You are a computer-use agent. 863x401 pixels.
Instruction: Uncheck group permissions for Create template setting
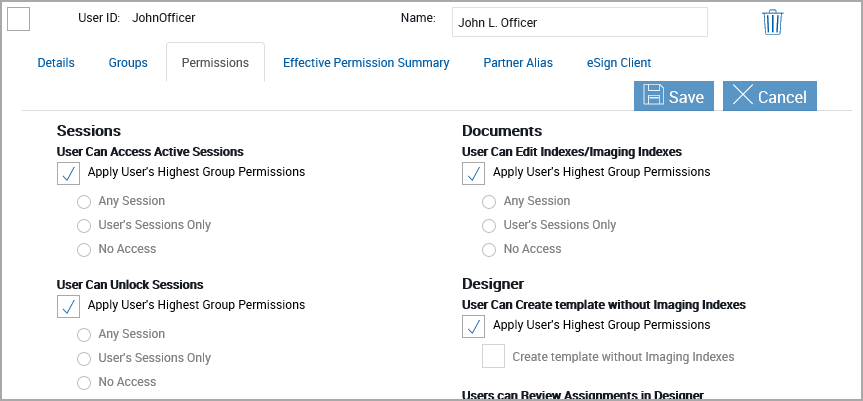point(474,326)
